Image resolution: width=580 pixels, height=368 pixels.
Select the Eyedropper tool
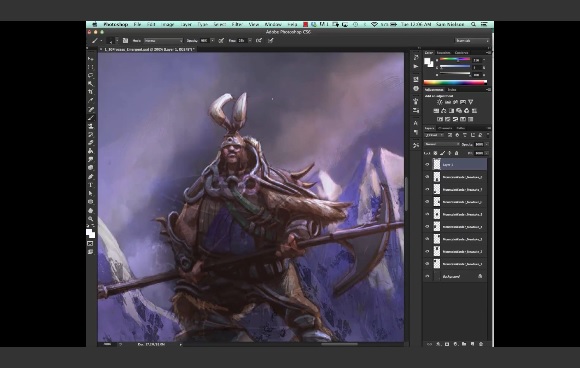click(90, 101)
